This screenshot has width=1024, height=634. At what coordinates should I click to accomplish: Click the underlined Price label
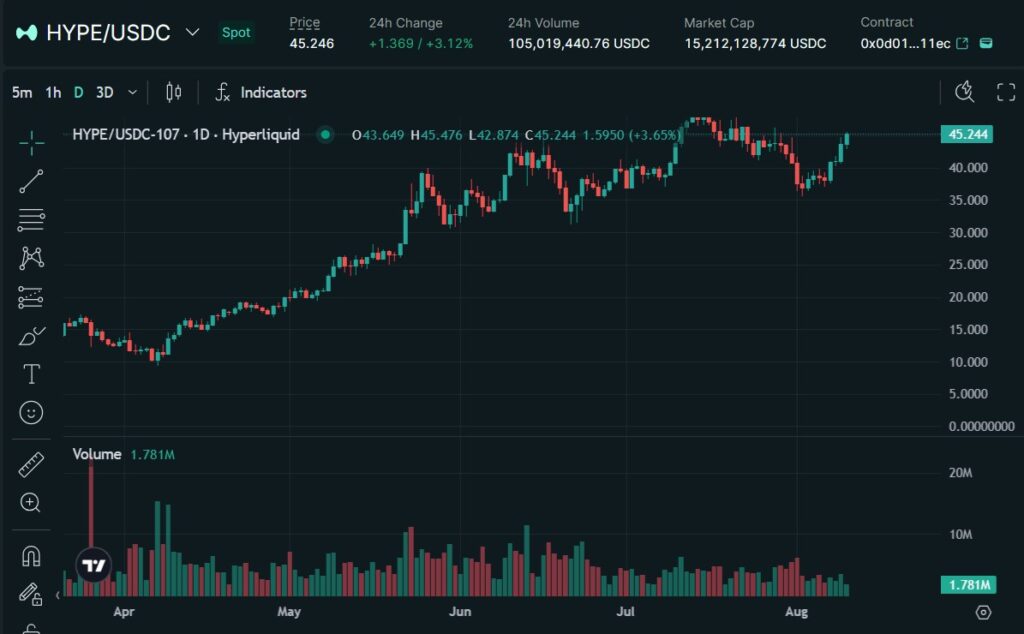coord(304,23)
